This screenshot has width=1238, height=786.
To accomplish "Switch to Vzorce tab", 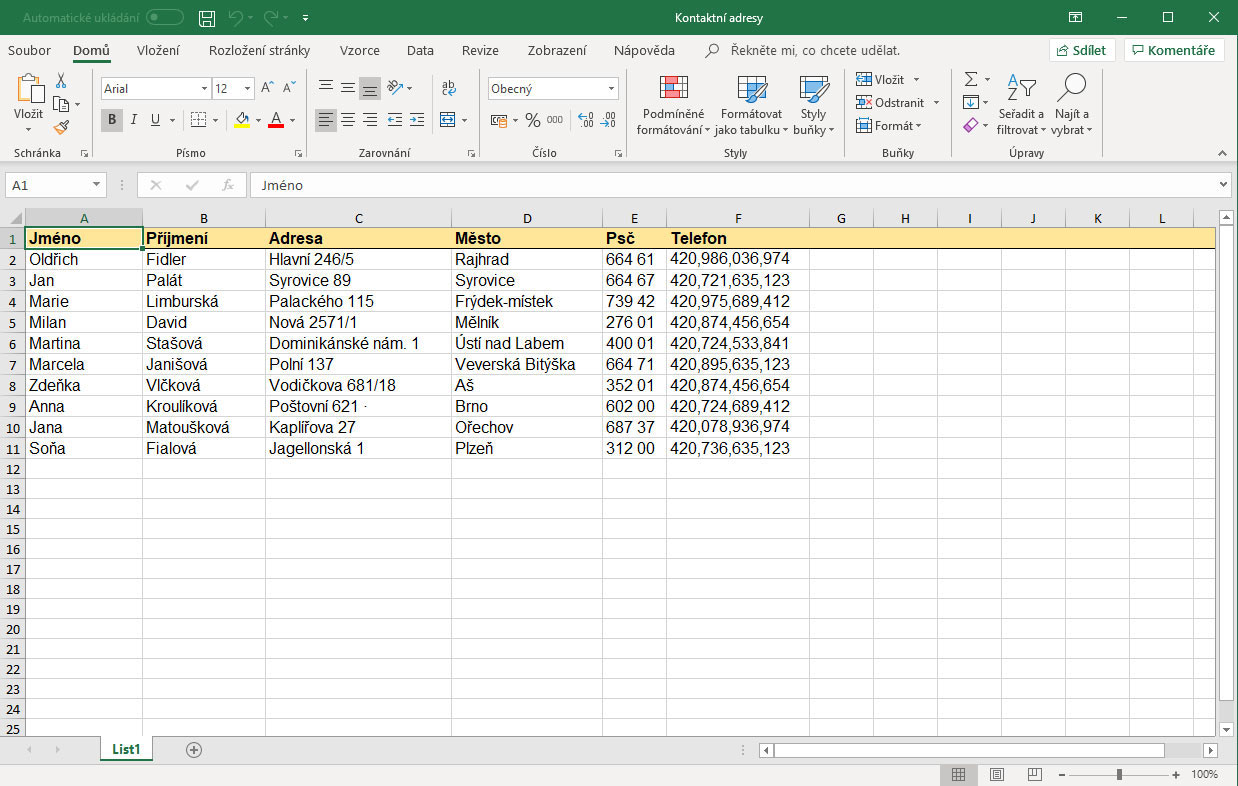I will coord(359,50).
